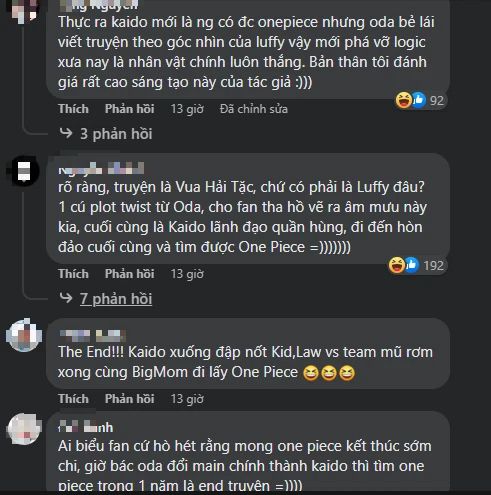
Task: Click the laughing reaction icon beside count 192
Action: pos(397,265)
